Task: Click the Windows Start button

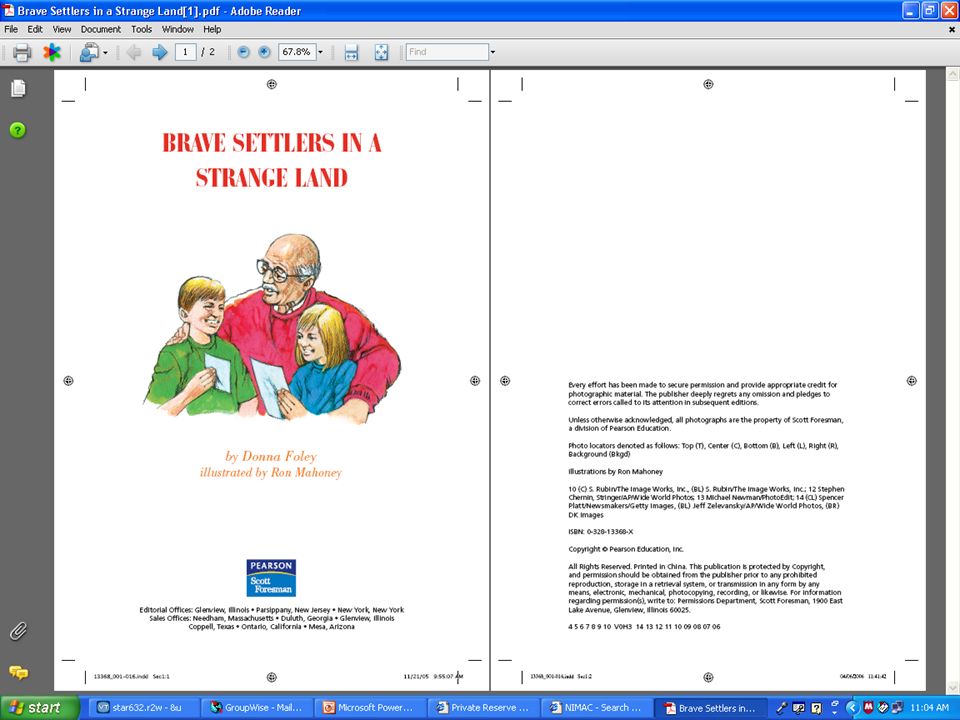Action: point(40,708)
